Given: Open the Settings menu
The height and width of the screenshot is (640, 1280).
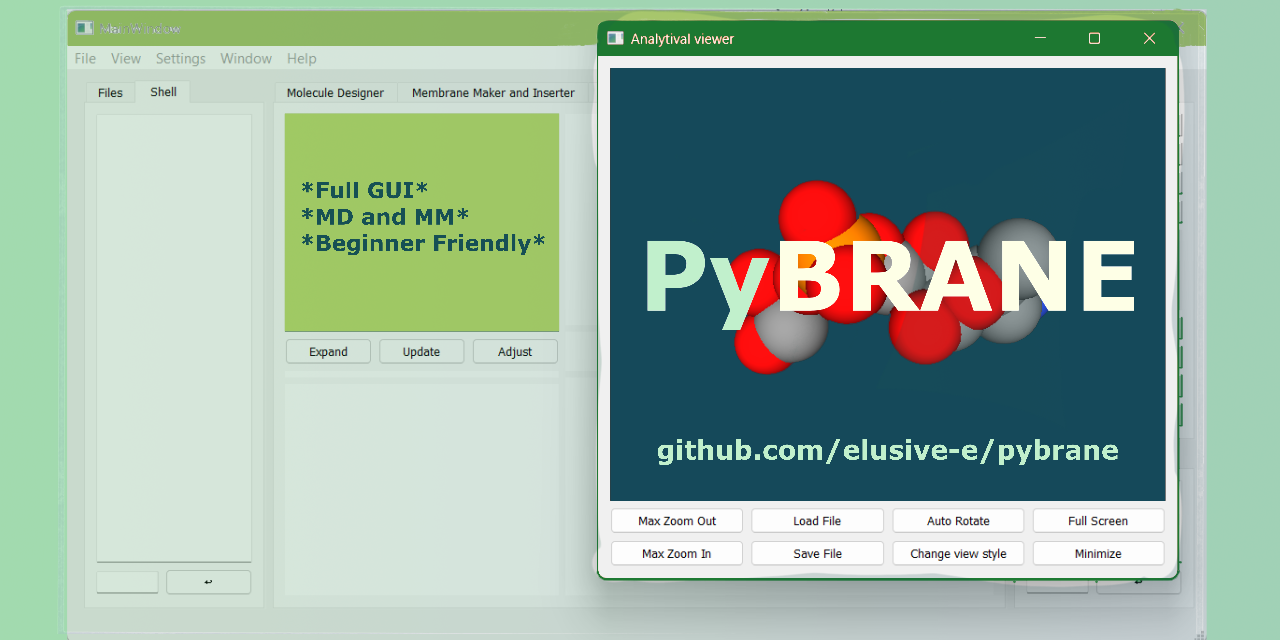Looking at the screenshot, I should [181, 59].
